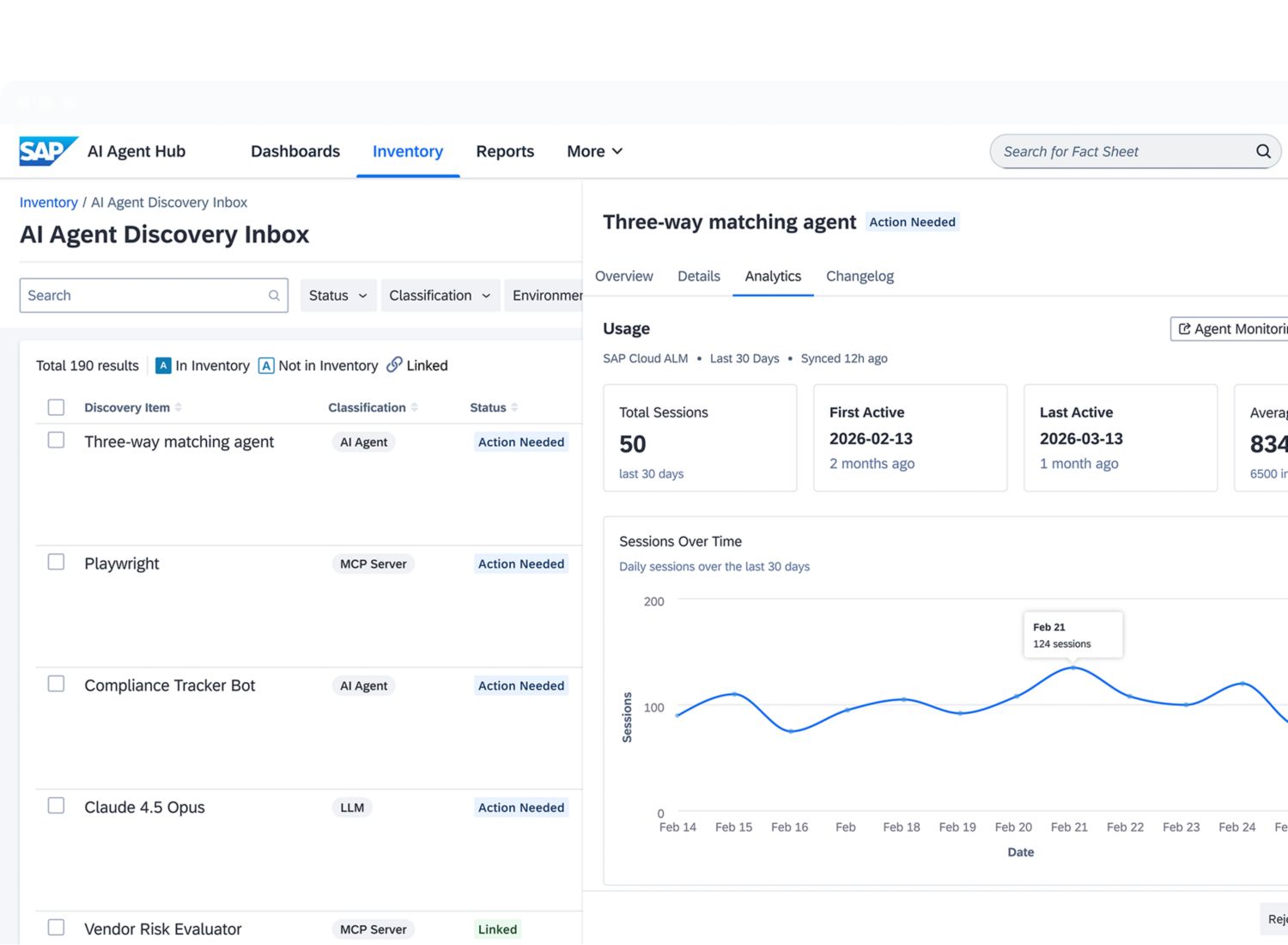Check the Claude 4.5 Opus checkbox

click(x=56, y=806)
